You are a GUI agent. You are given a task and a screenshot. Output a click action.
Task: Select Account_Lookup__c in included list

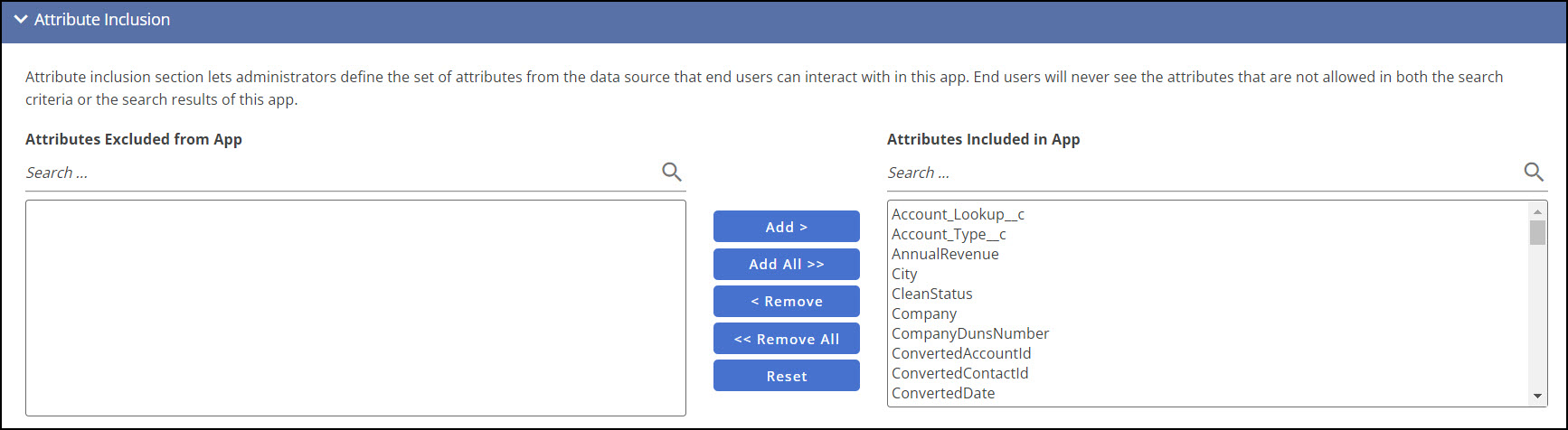click(x=958, y=214)
